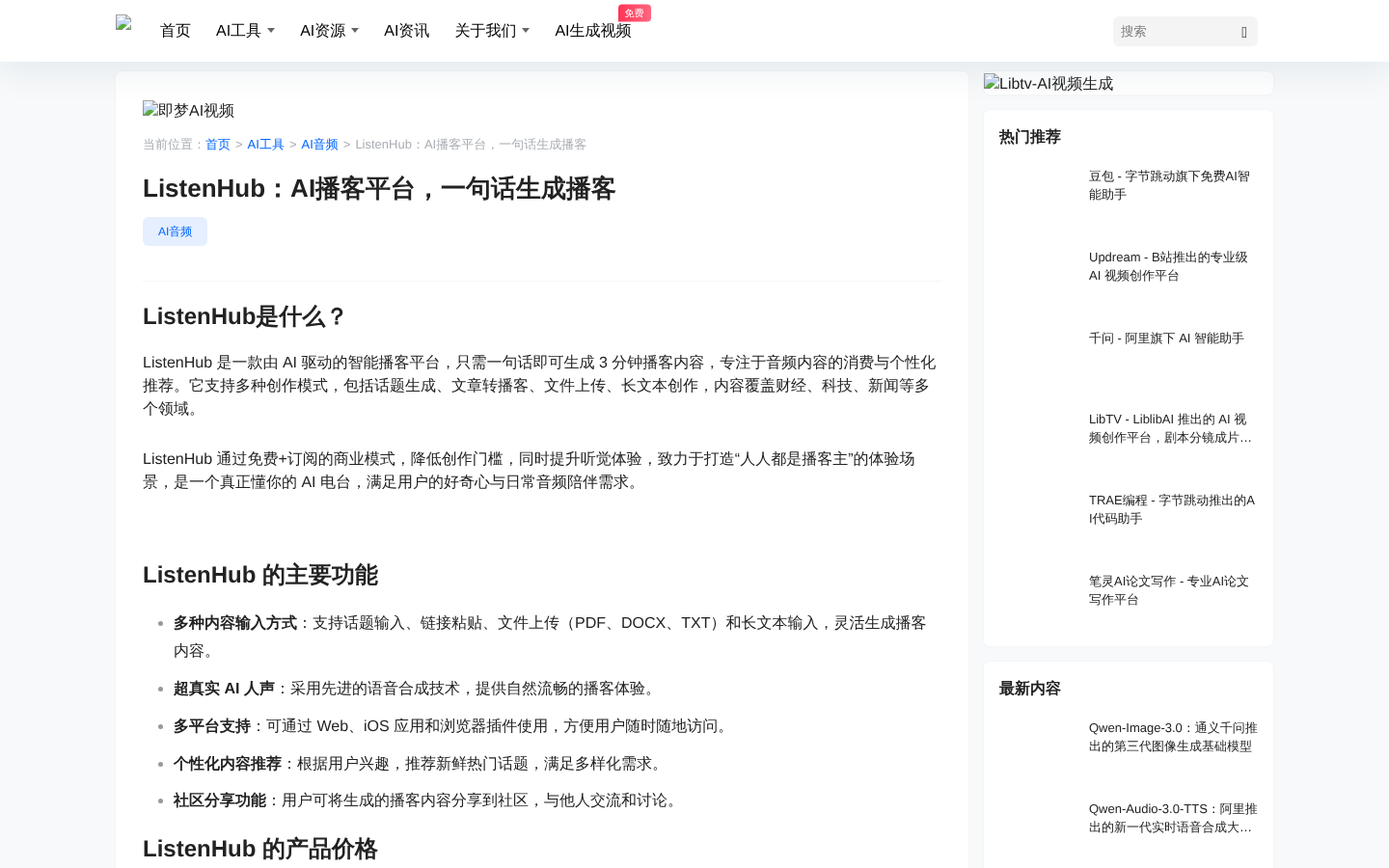
Task: Open TRAE编程 recommendation link
Action: (1172, 509)
